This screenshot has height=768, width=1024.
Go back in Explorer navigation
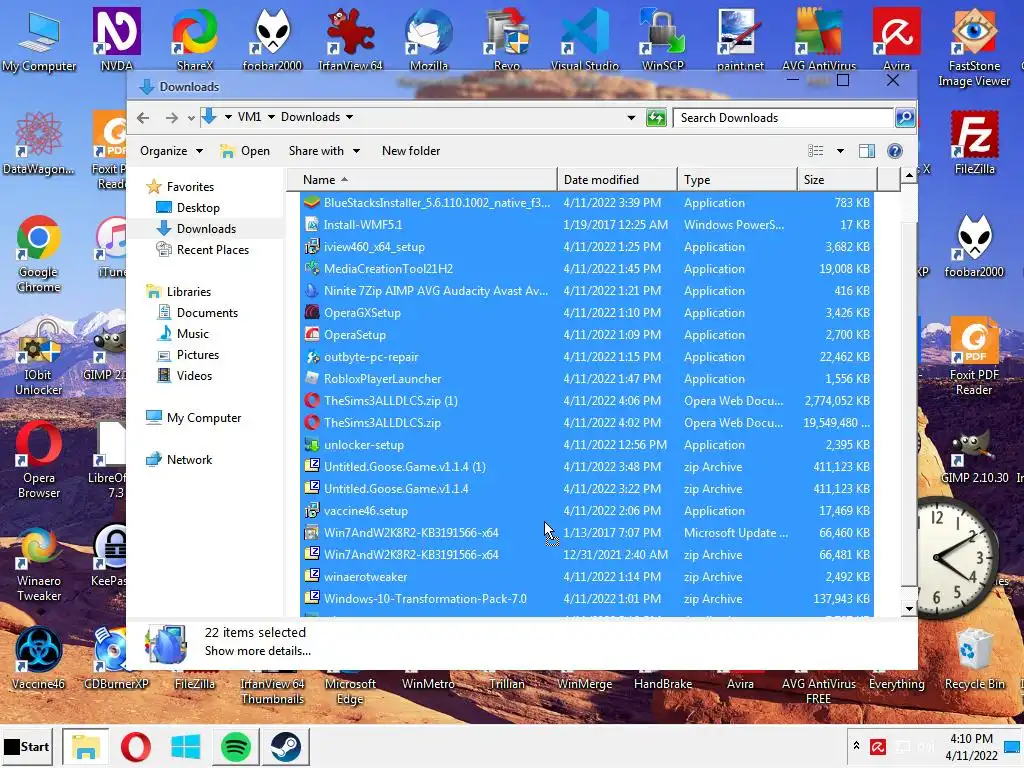click(143, 118)
